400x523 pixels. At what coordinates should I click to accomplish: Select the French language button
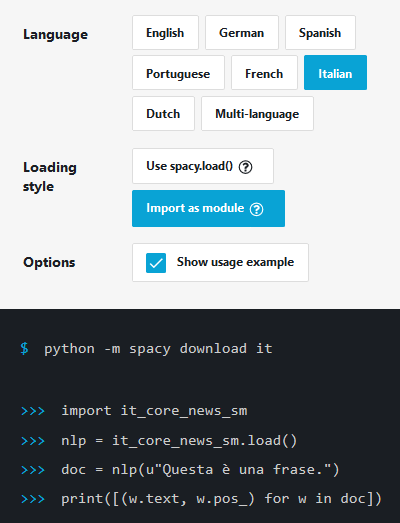[x=264, y=73]
